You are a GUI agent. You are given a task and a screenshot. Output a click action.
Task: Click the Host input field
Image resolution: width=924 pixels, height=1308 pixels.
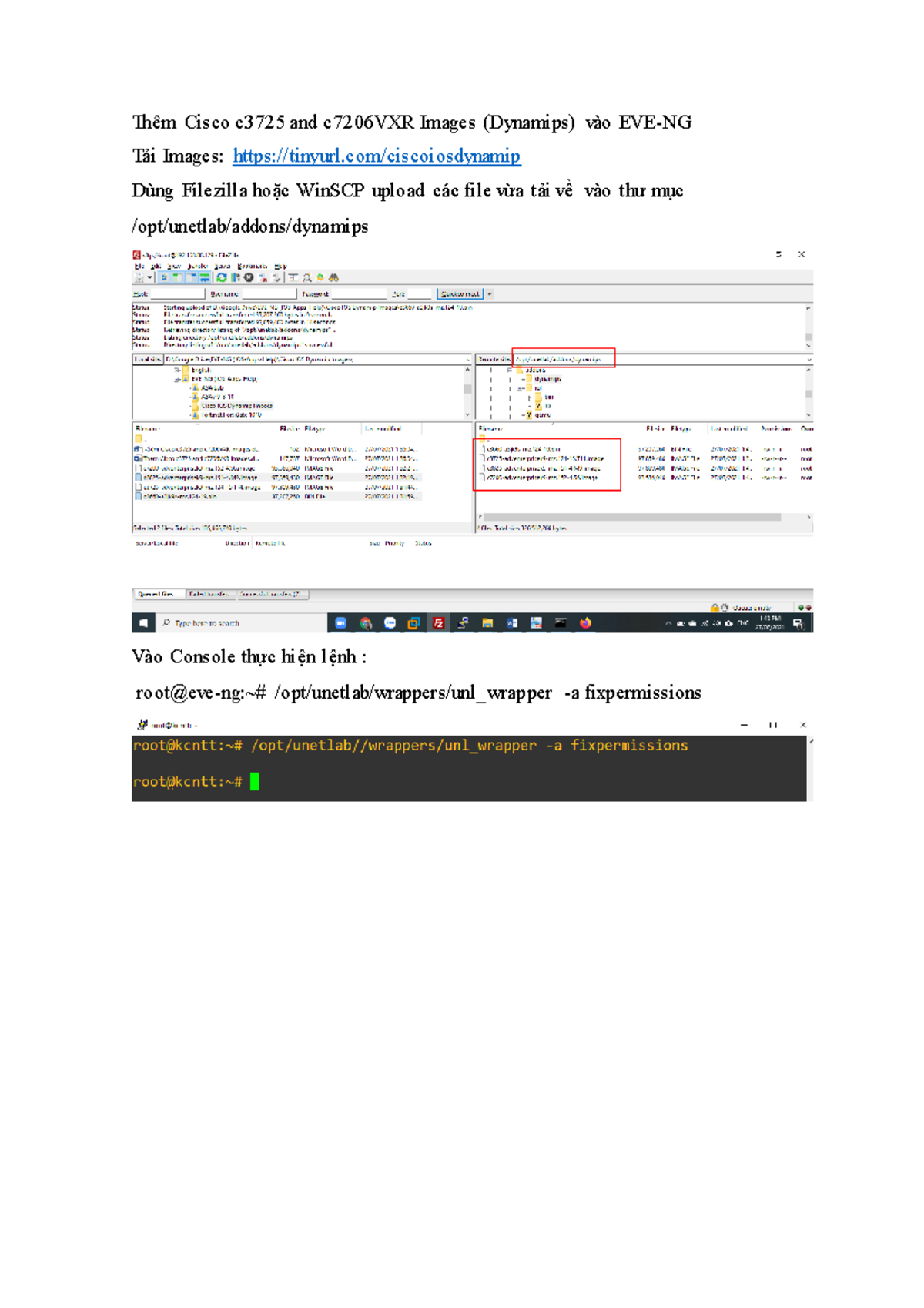[177, 294]
